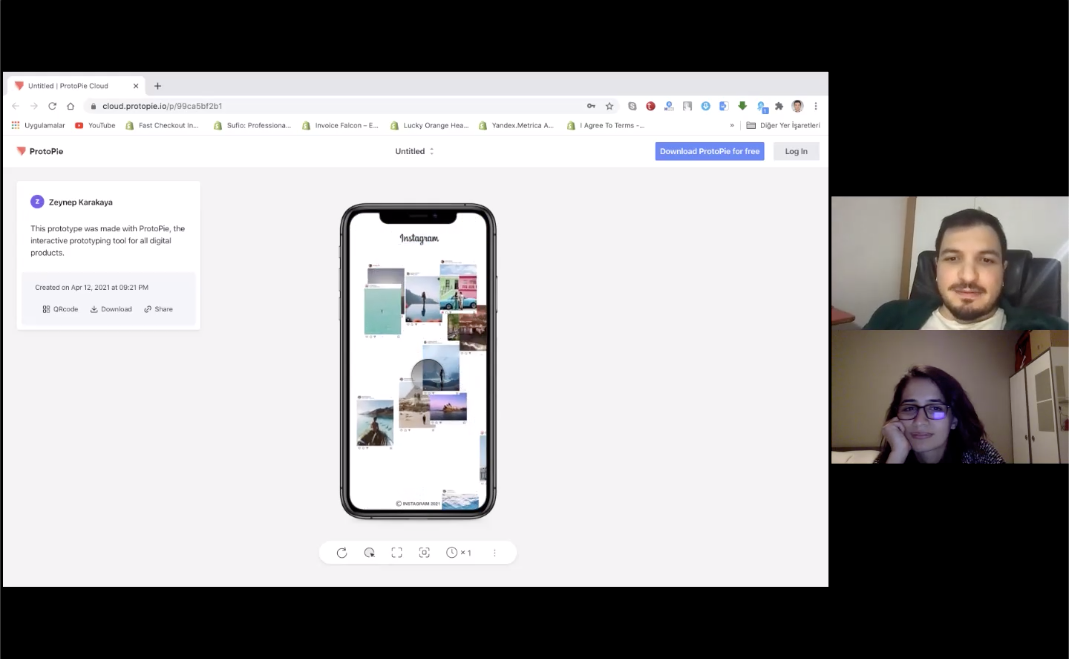This screenshot has width=1069, height=659.
Task: Open the Uygulamalar apps bookmark
Action: click(x=38, y=125)
